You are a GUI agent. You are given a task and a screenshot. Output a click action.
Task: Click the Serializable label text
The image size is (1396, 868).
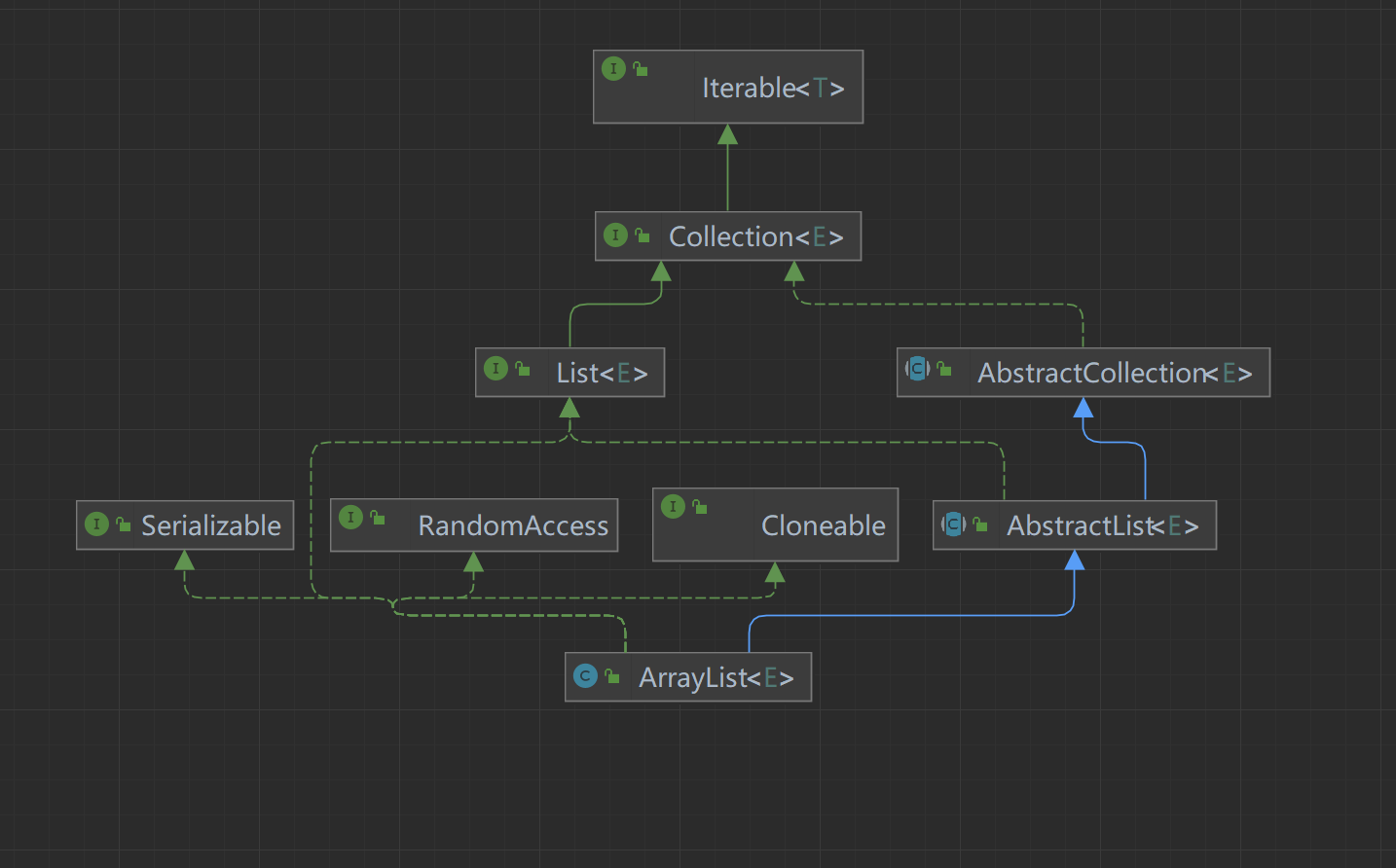pyautogui.click(x=211, y=526)
